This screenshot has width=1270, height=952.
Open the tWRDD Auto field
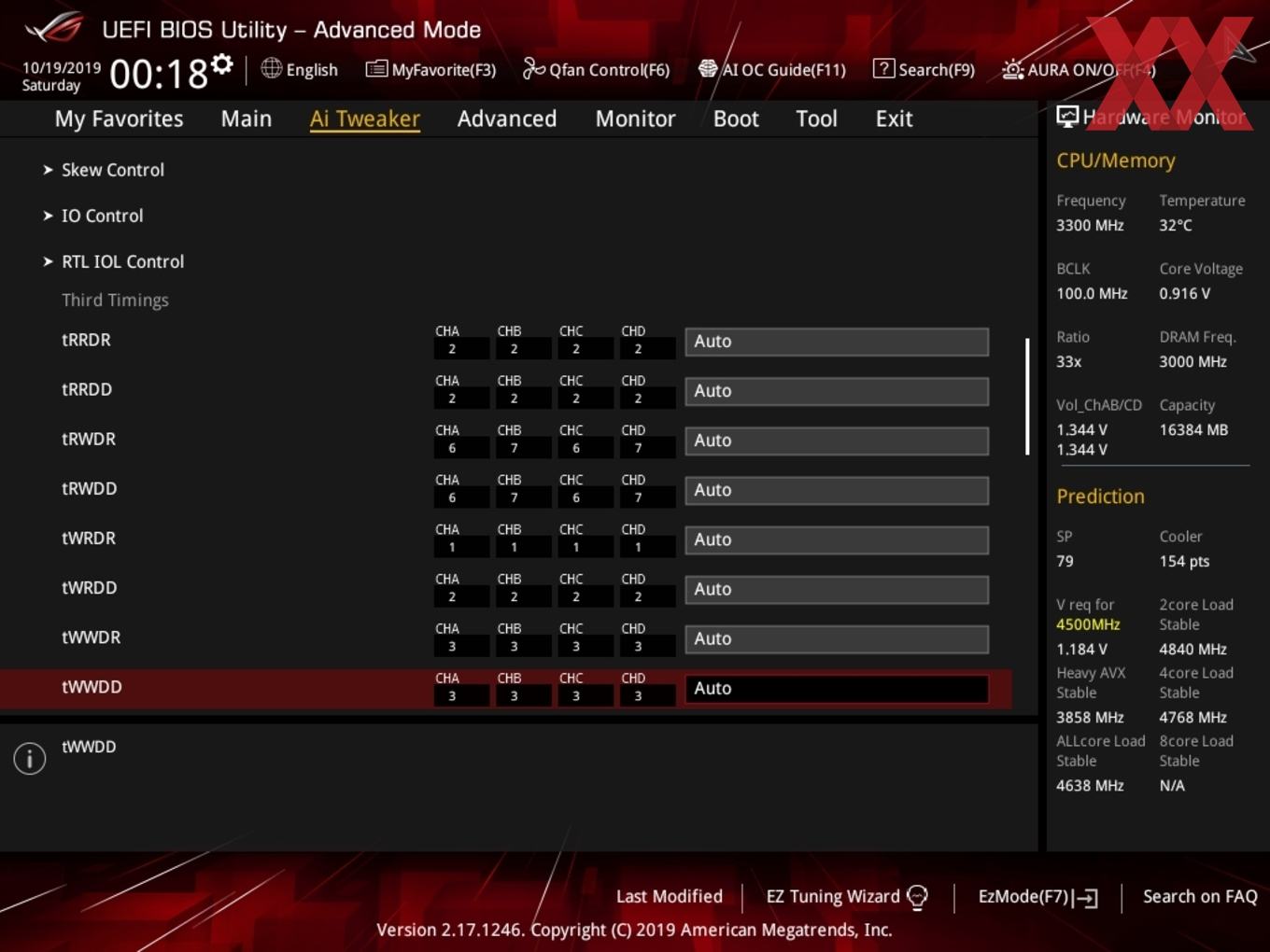837,589
